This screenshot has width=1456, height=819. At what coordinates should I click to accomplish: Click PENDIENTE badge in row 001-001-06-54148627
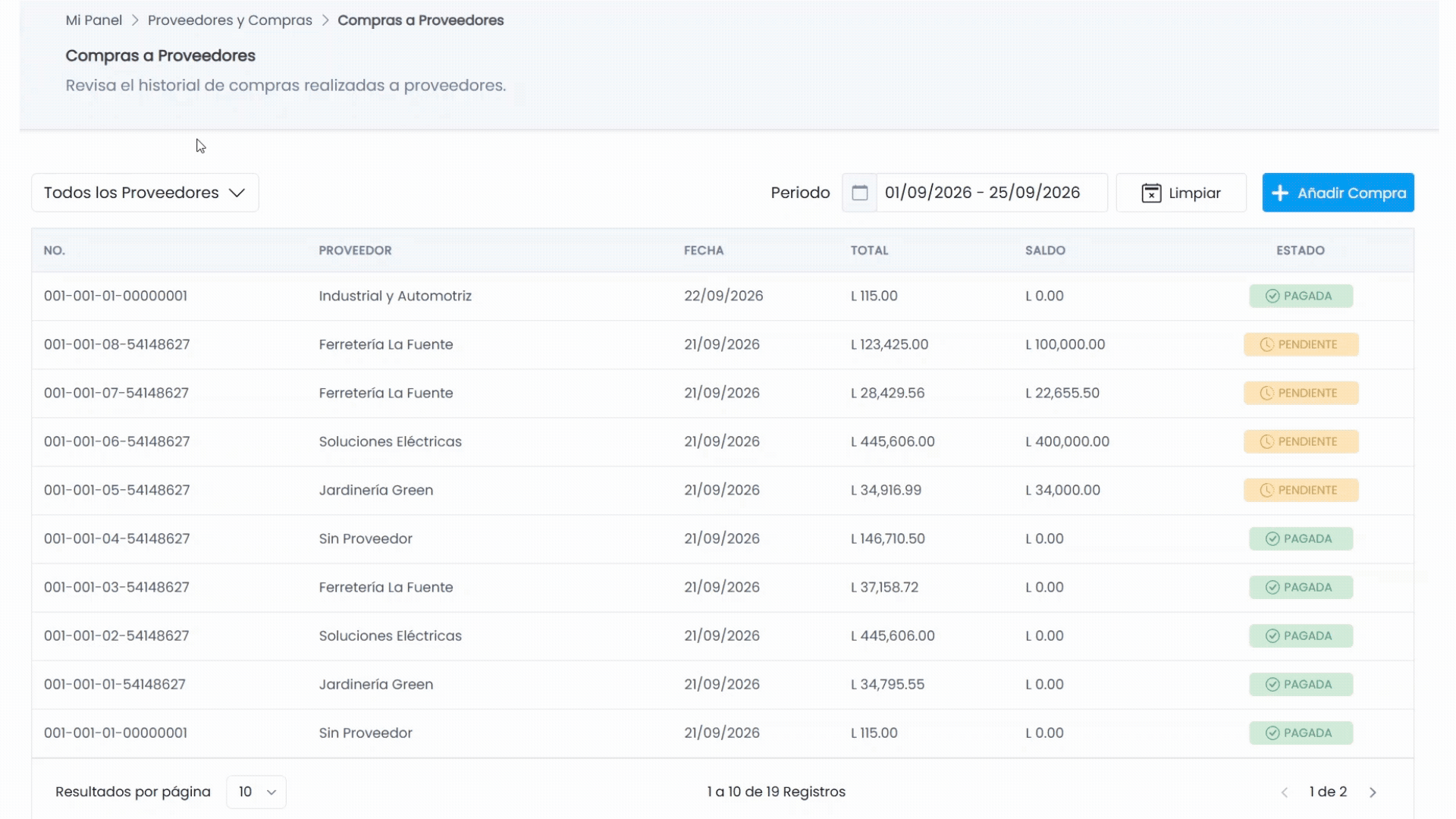1301,441
